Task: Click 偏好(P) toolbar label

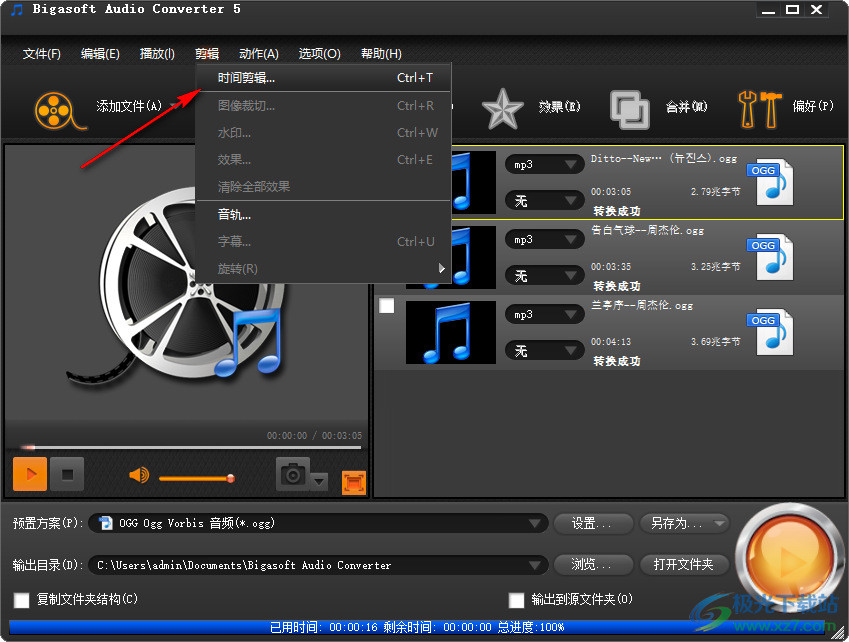Action: pyautogui.click(x=813, y=106)
